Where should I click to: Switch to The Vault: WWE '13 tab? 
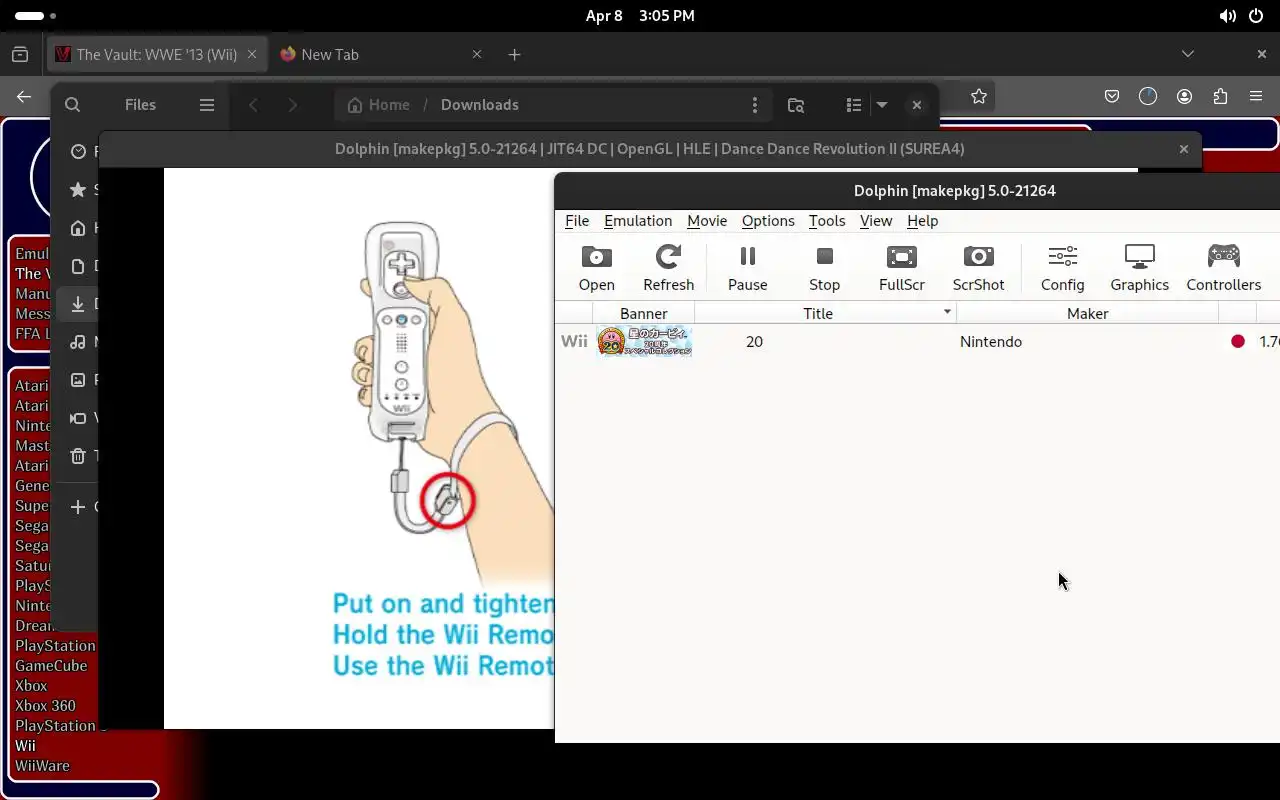pyautogui.click(x=157, y=55)
